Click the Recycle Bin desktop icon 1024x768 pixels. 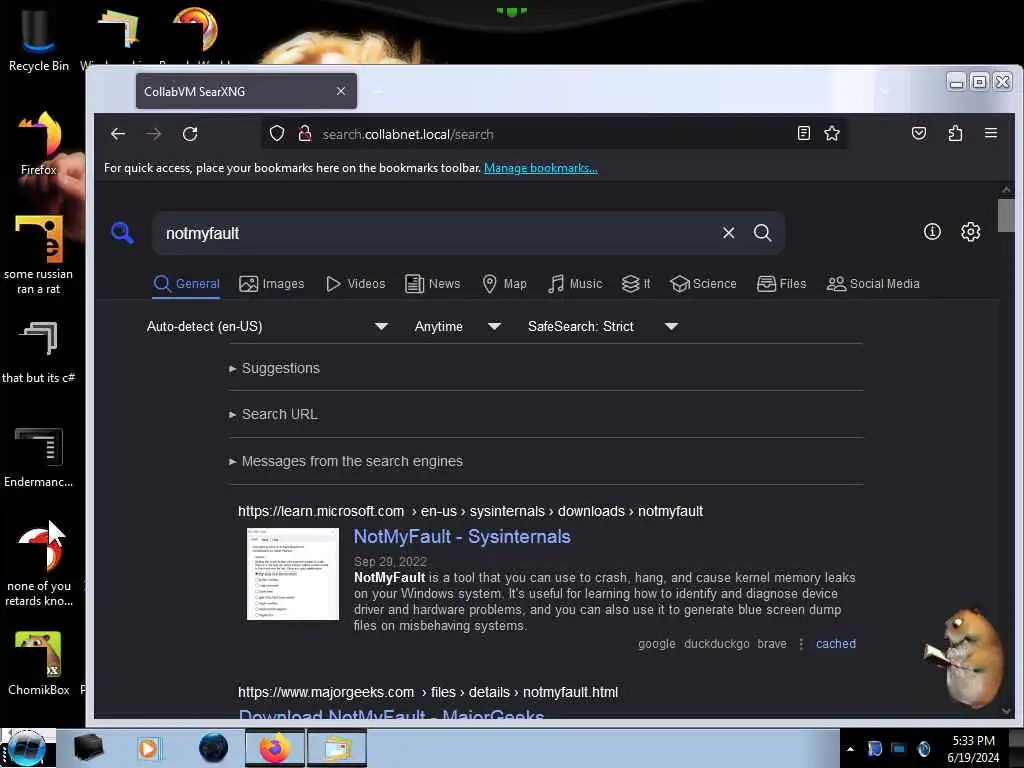click(x=39, y=39)
